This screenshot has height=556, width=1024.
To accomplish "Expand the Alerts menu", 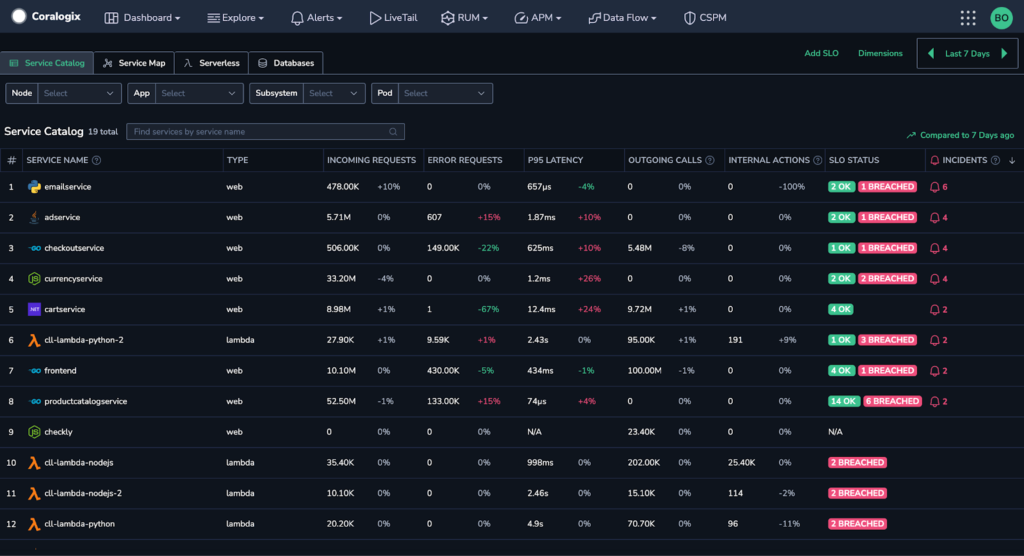I will pos(316,18).
